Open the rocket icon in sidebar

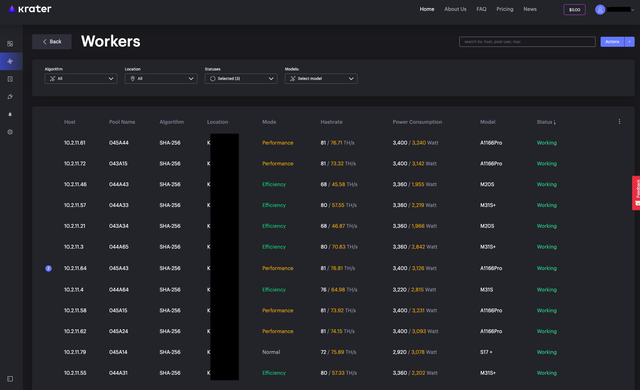coord(10,97)
